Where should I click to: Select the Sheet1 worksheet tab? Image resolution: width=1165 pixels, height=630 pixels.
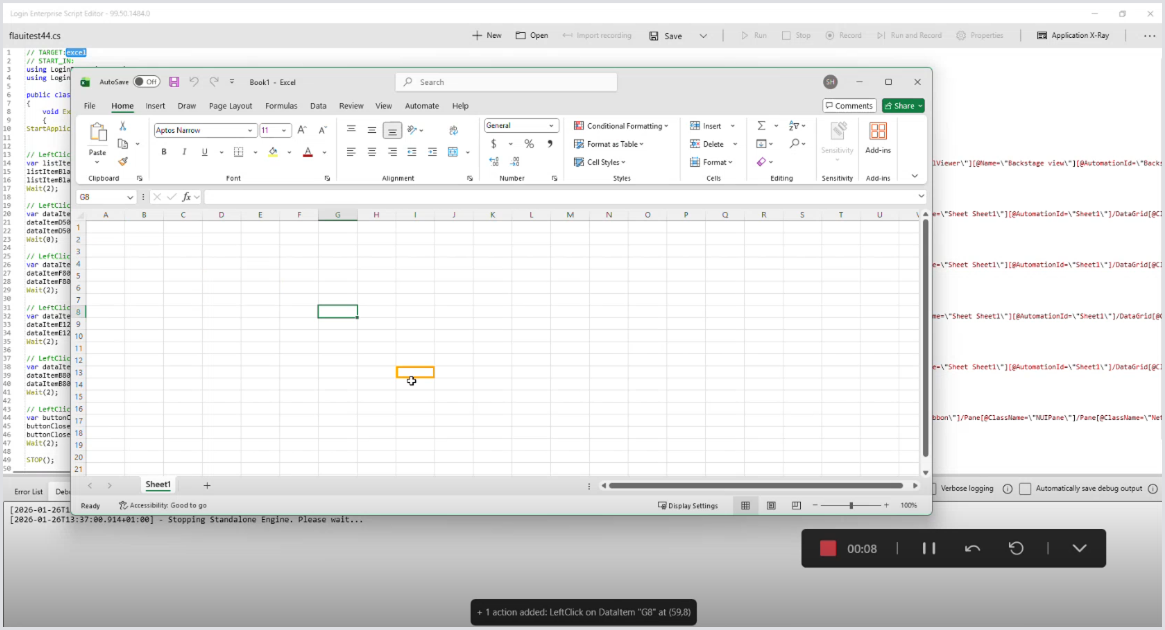click(158, 485)
